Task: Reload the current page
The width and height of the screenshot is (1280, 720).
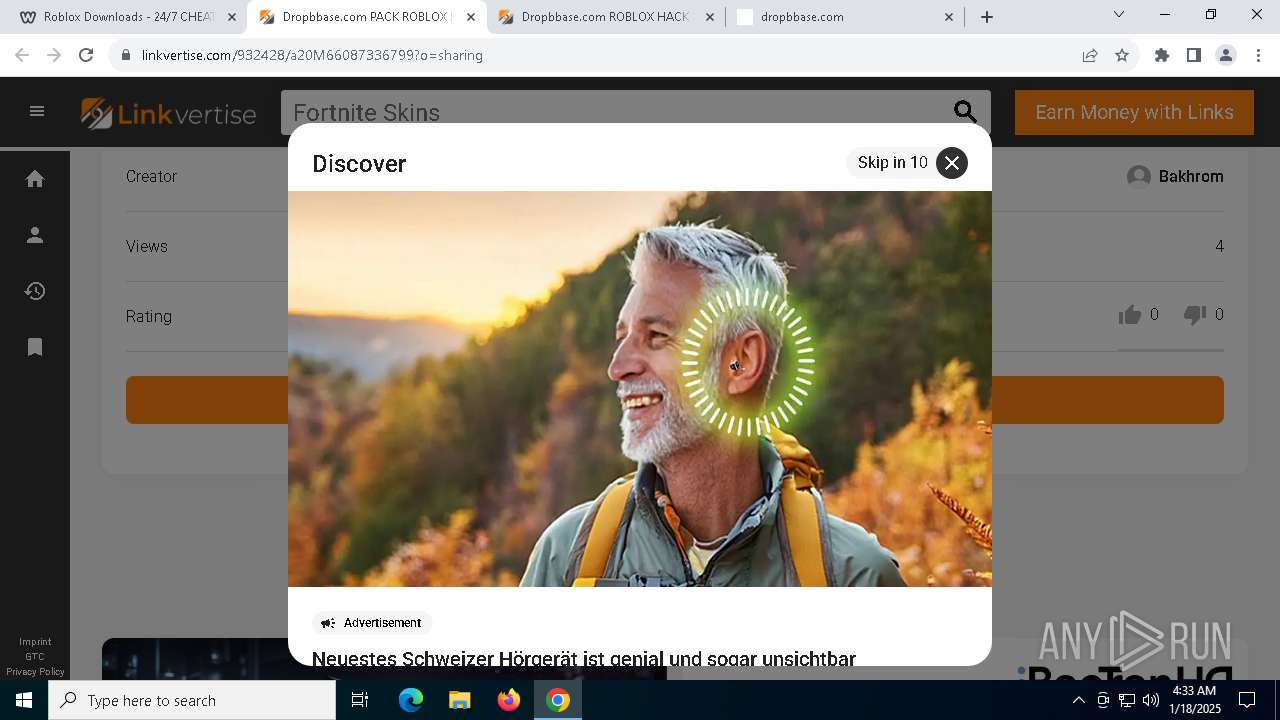Action: pyautogui.click(x=86, y=55)
